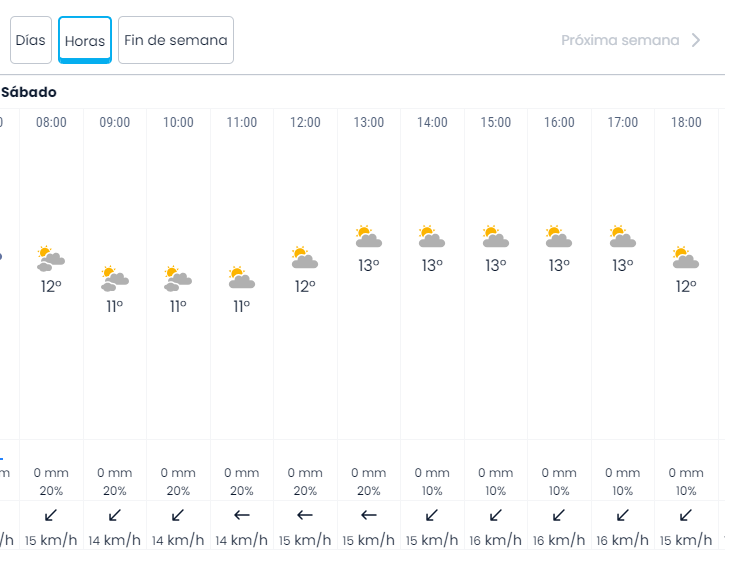Click the 15:00 sun and cloud icon
The width and height of the screenshot is (730, 565).
click(496, 237)
